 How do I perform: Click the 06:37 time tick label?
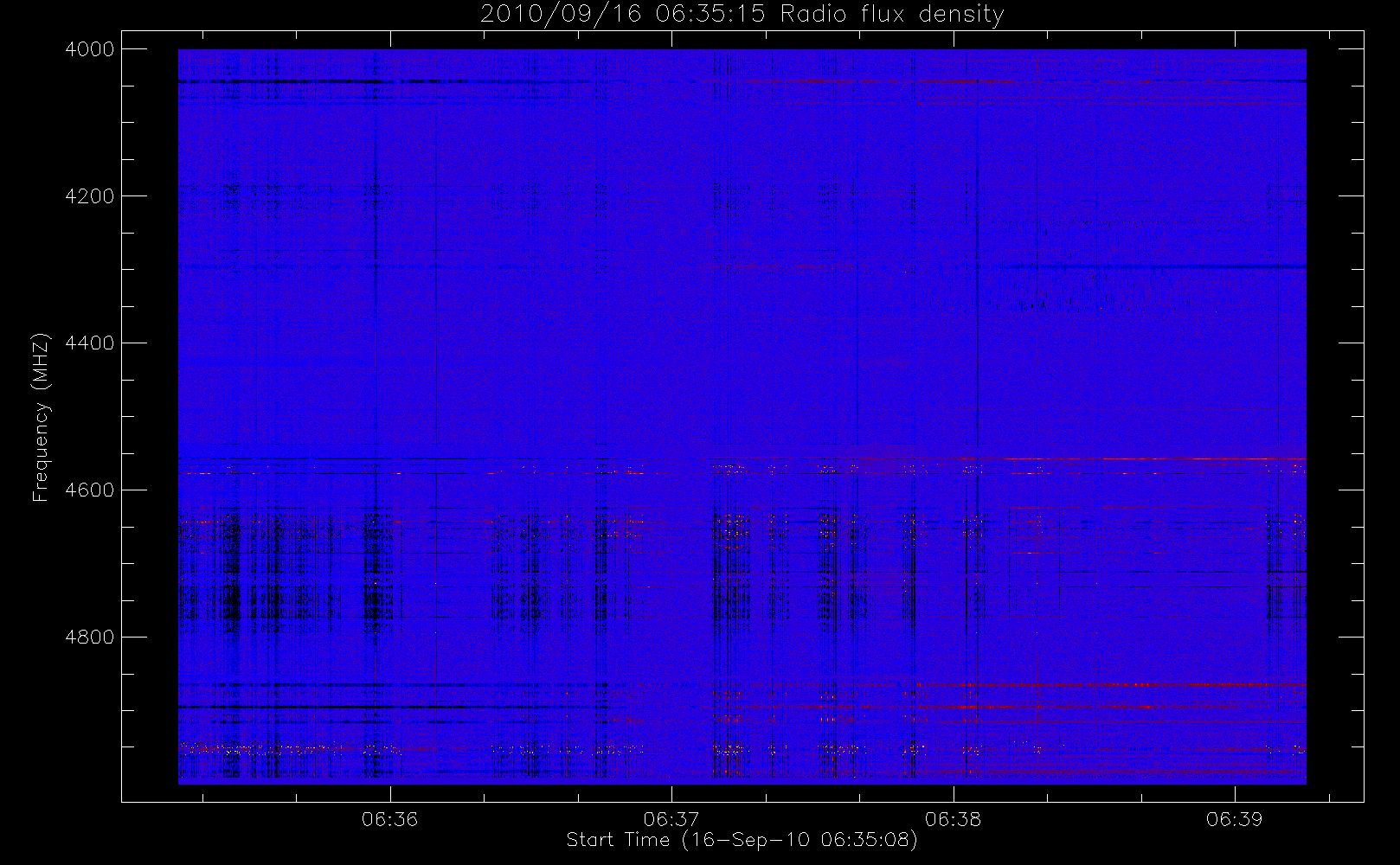(671, 819)
